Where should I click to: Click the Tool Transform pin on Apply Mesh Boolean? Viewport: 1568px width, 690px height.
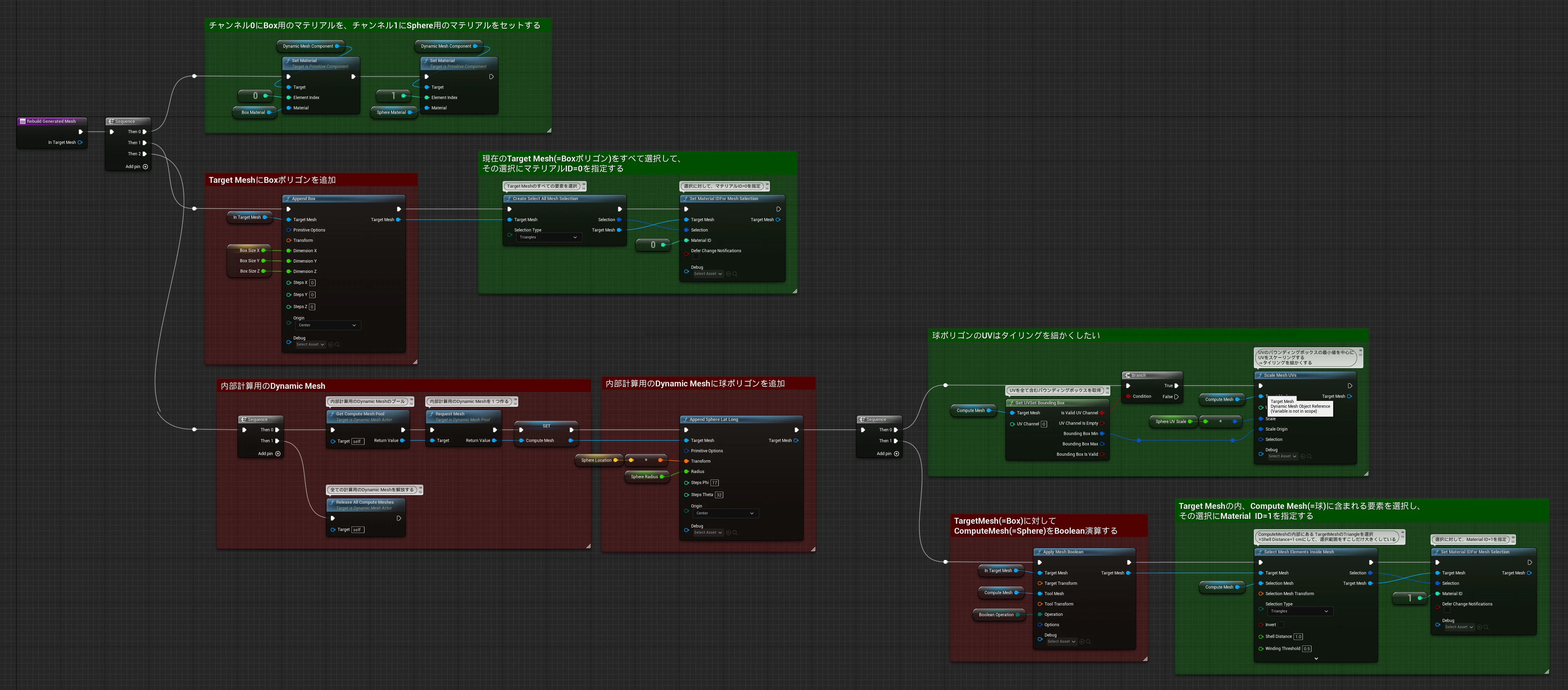(1040, 604)
